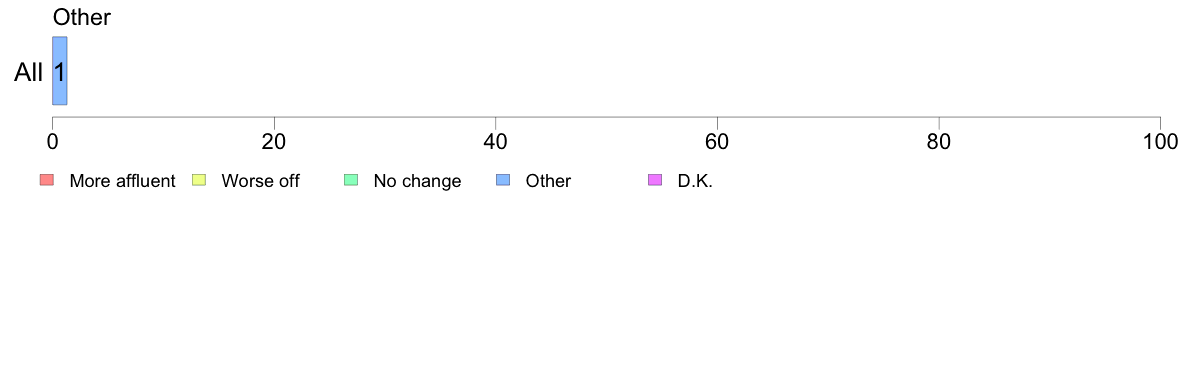Click the Other heading above the bar
Viewport: 1188px width, 368px height.
pos(82,17)
